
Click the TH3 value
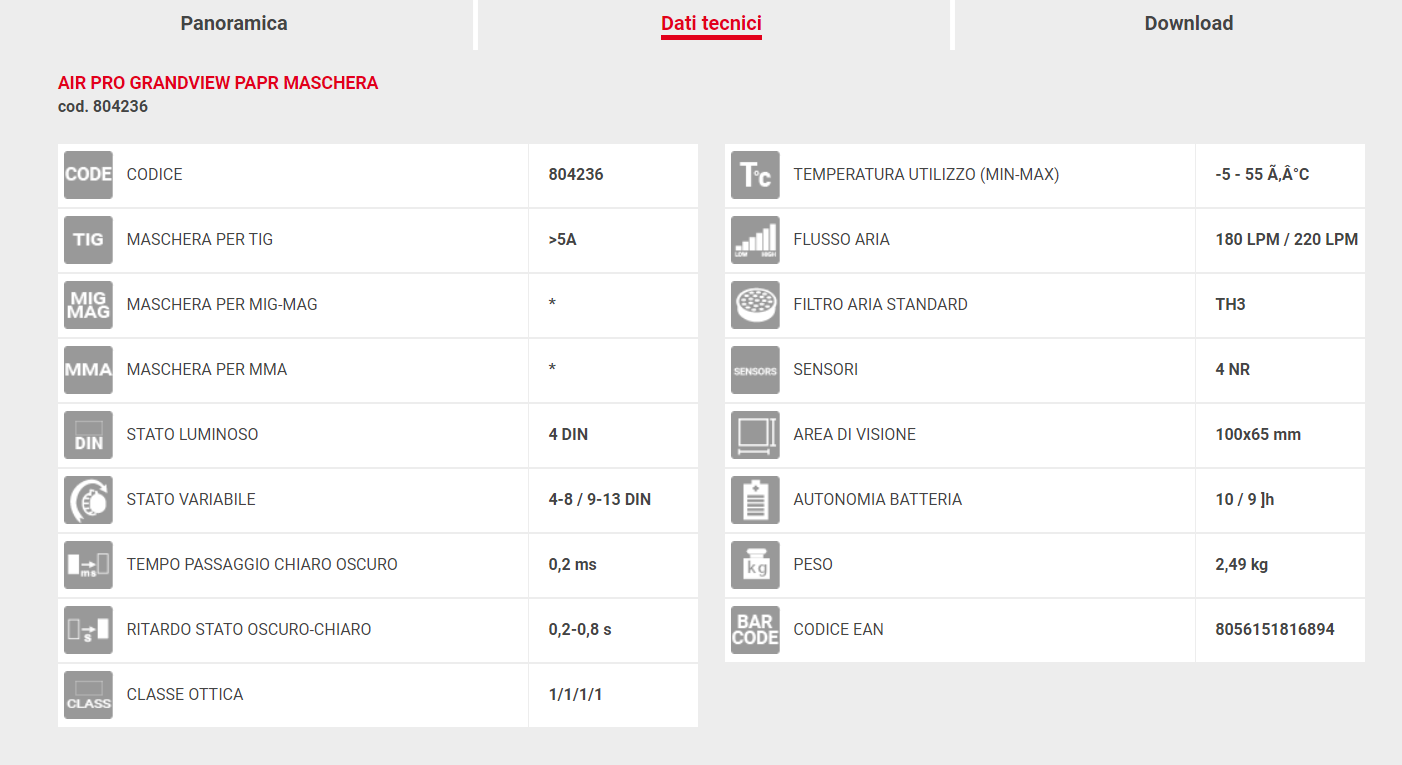(1231, 305)
